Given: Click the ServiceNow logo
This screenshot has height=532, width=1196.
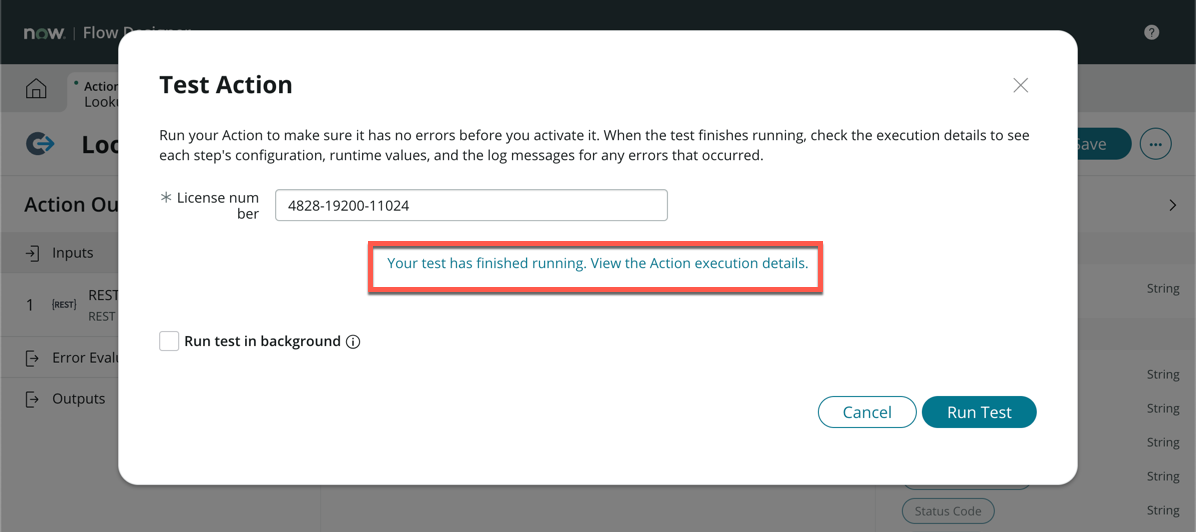Looking at the screenshot, I should coord(44,33).
